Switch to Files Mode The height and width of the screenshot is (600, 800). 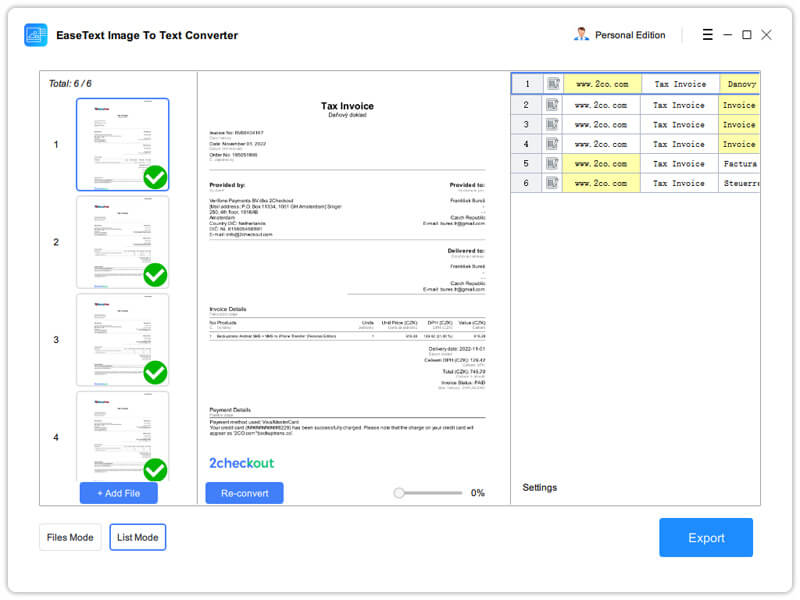(70, 537)
